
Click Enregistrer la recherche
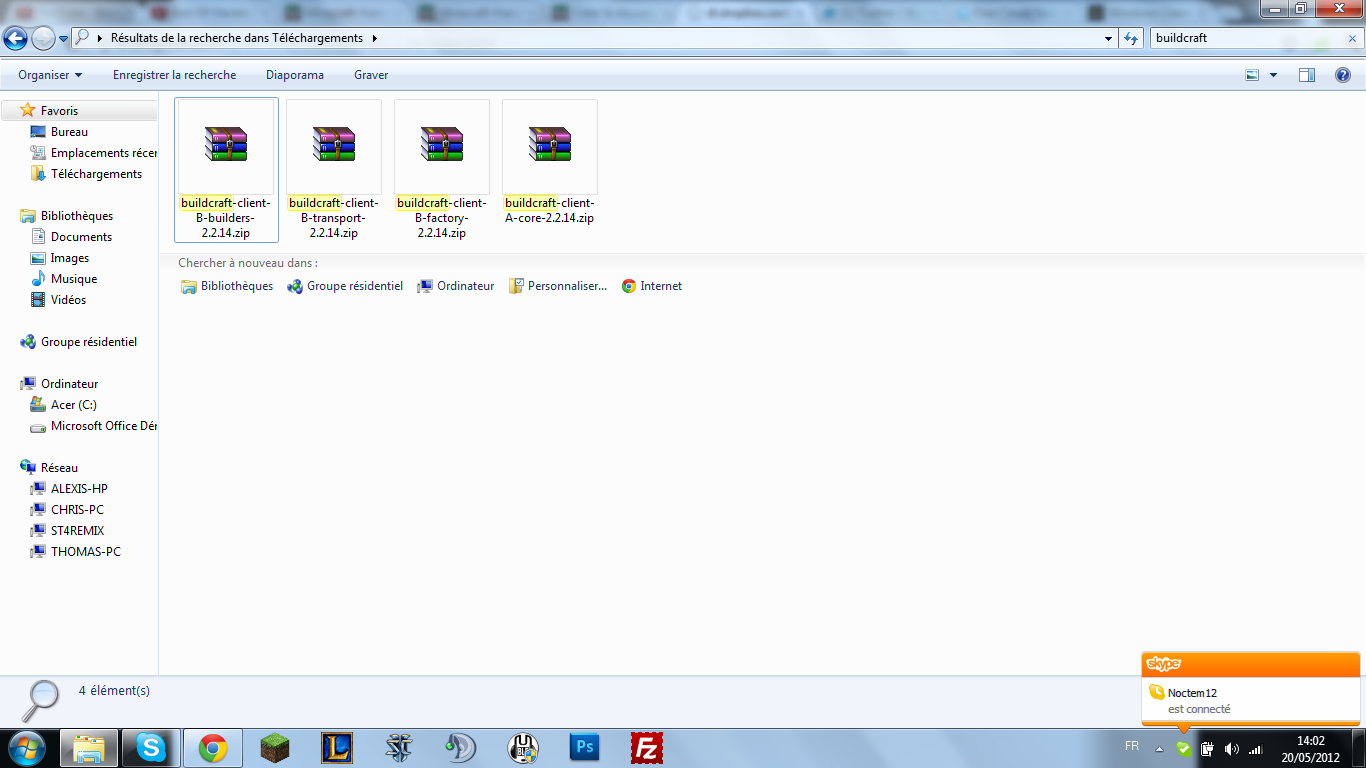pos(175,75)
